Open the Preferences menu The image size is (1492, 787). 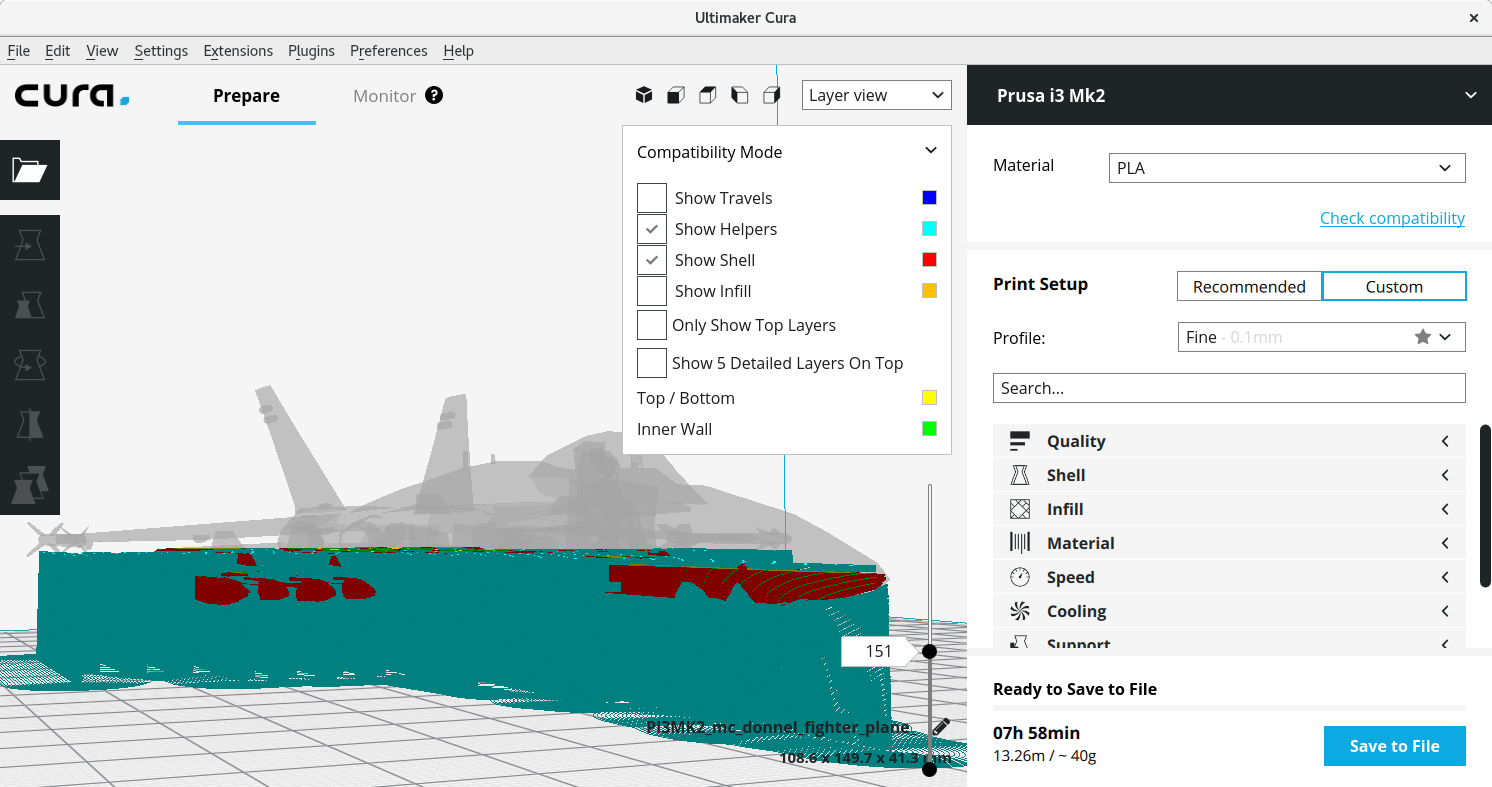point(389,51)
